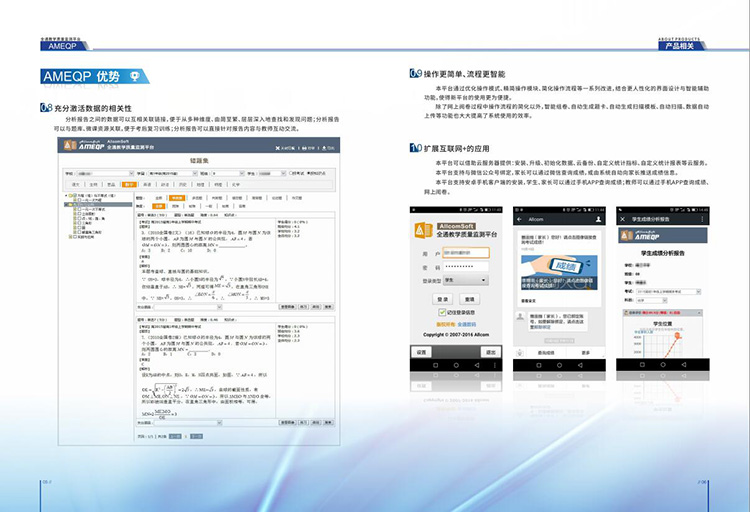The height and width of the screenshot is (512, 750).
Task: Tap the back arrow in the Allcom chat header
Action: coord(518,218)
